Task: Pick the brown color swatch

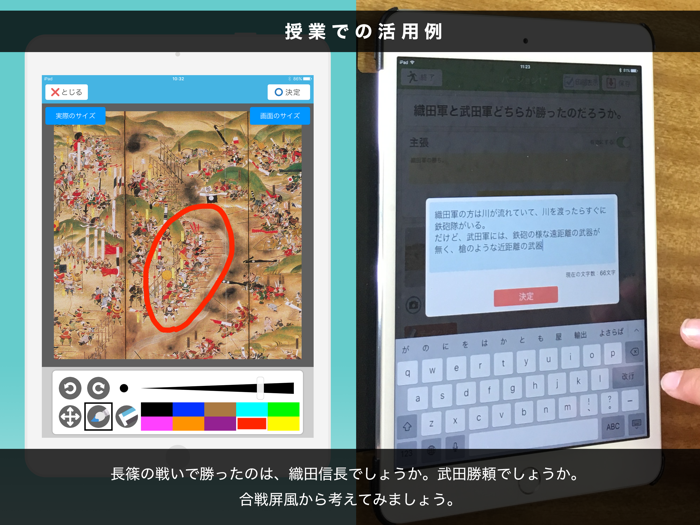Action: pyautogui.click(x=220, y=409)
